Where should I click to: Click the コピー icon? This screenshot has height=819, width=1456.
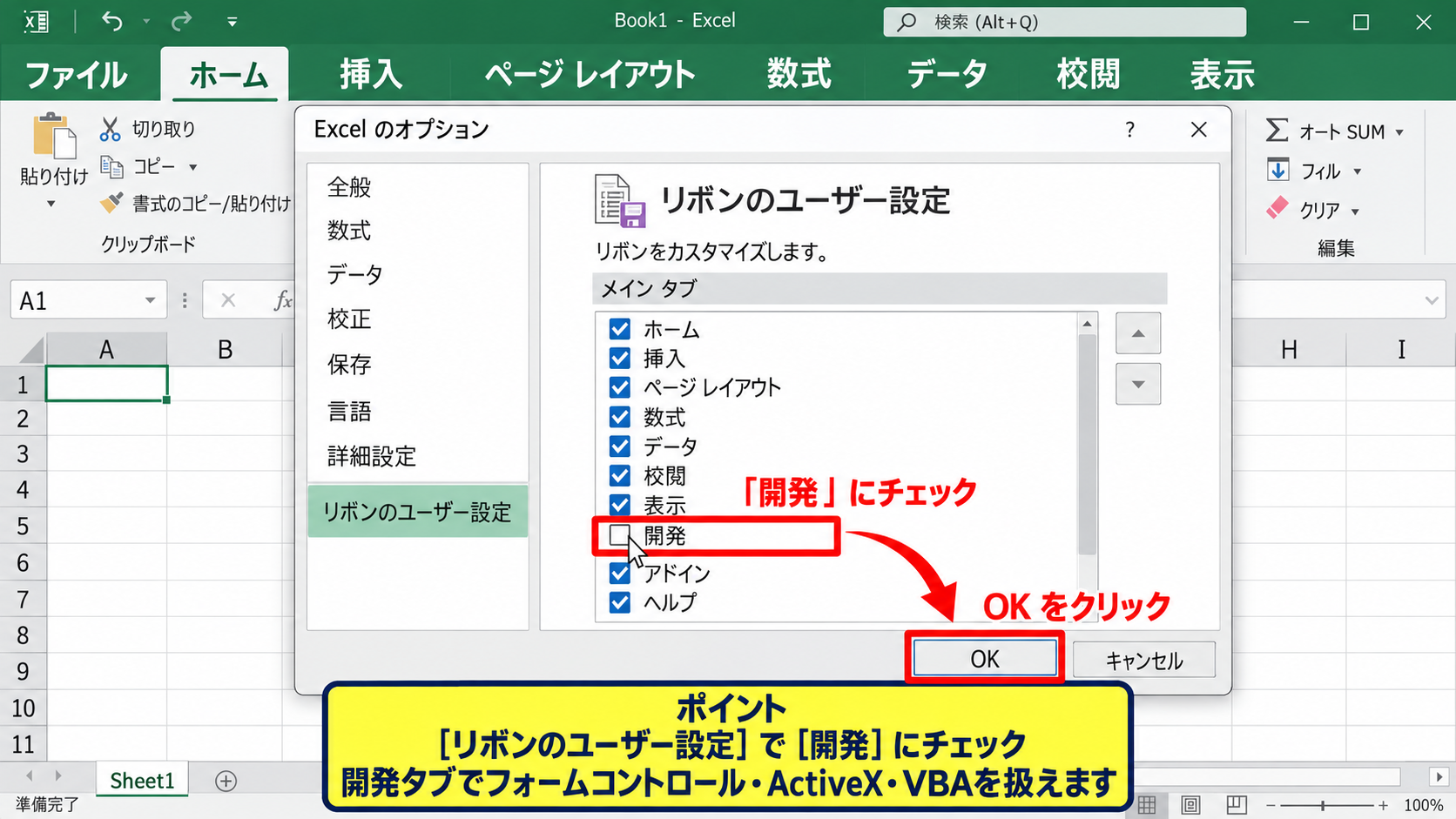[x=111, y=166]
